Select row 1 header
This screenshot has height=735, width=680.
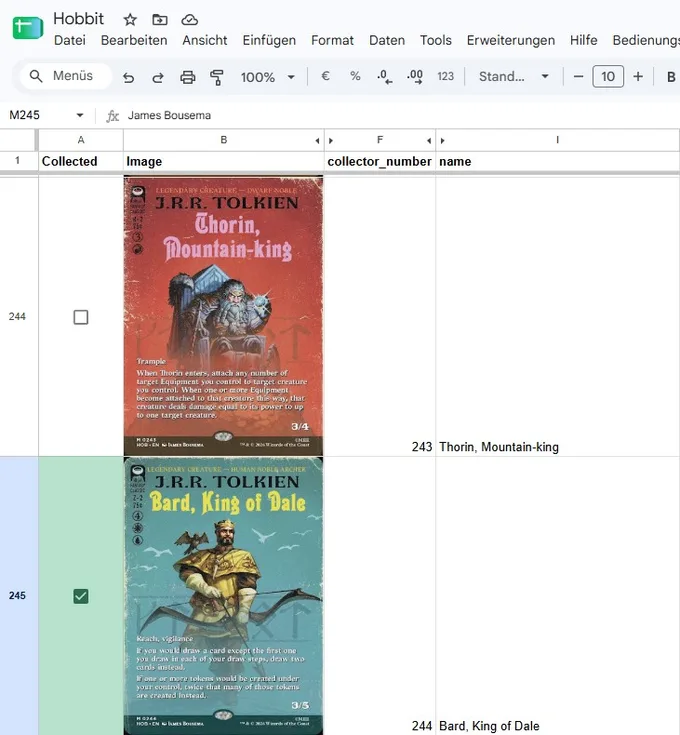coord(17,161)
